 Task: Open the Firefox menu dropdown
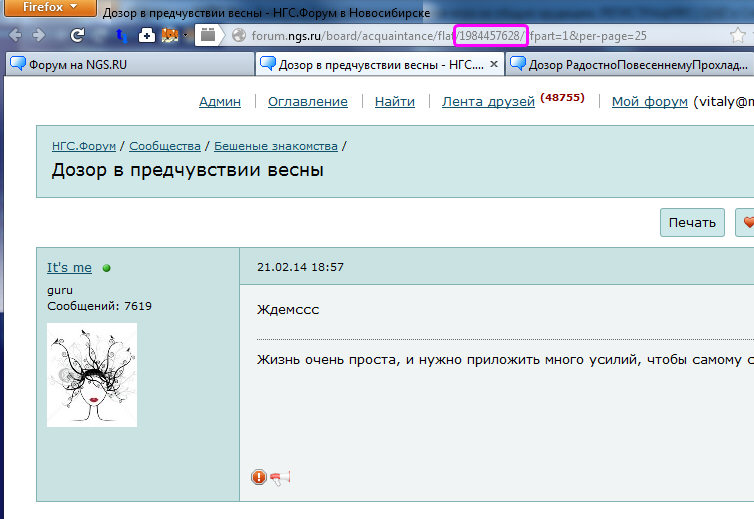tap(48, 9)
